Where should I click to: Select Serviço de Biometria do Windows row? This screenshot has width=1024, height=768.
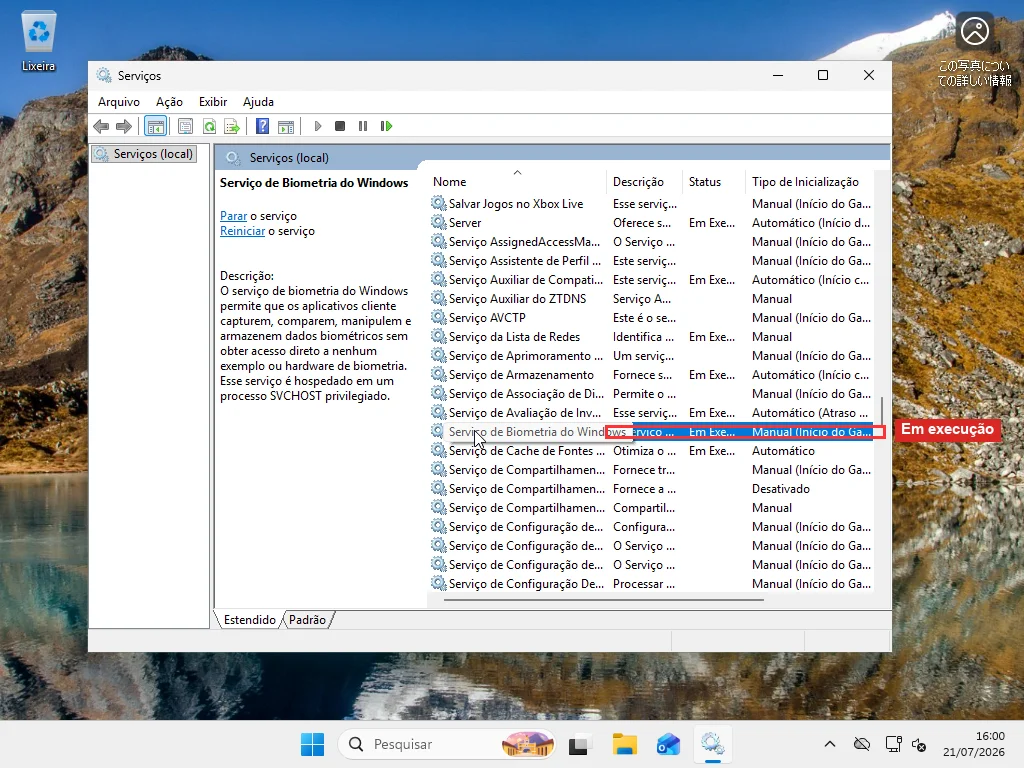pos(651,432)
